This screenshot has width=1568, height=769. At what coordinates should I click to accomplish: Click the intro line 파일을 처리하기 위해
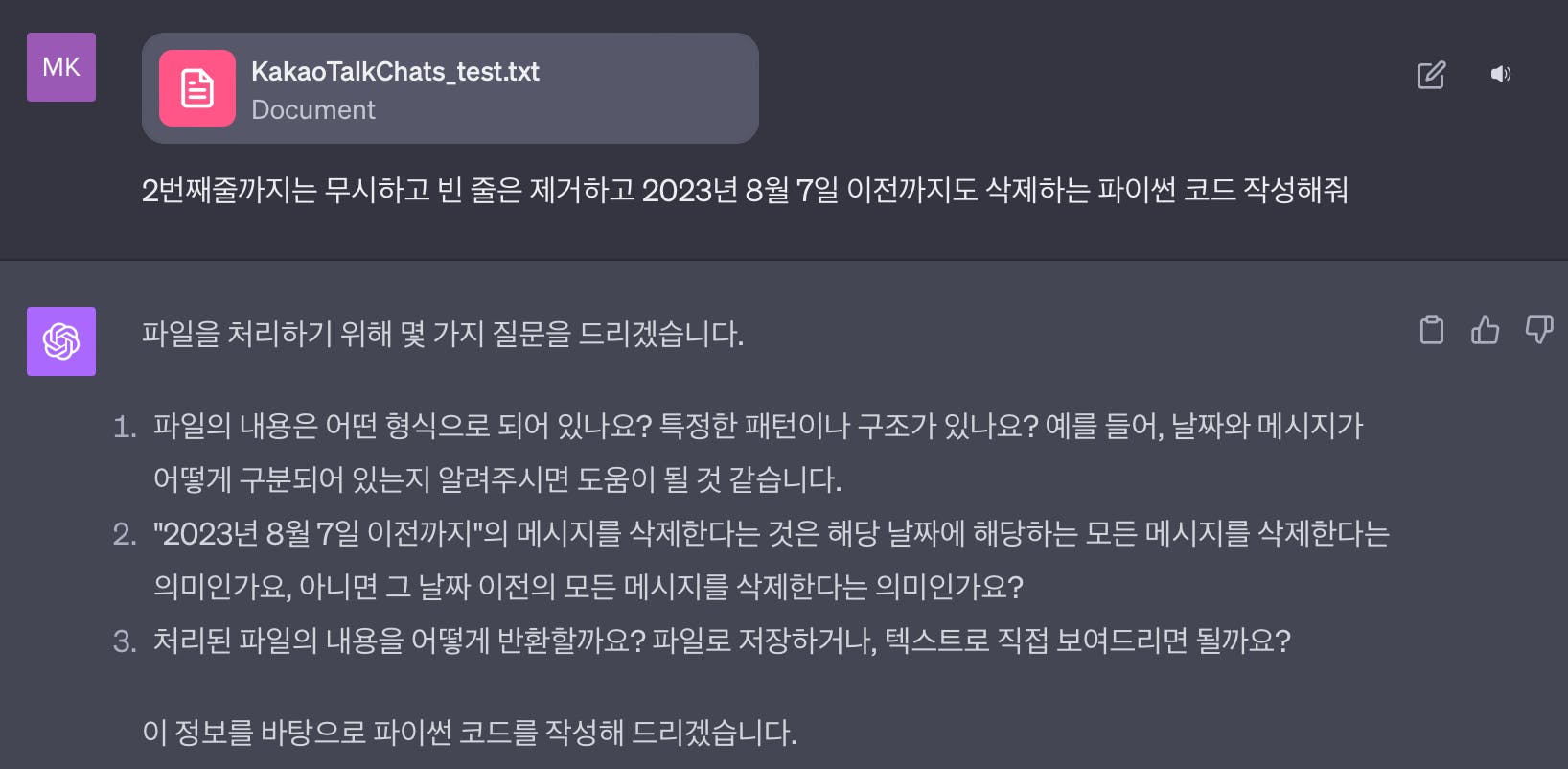click(443, 334)
